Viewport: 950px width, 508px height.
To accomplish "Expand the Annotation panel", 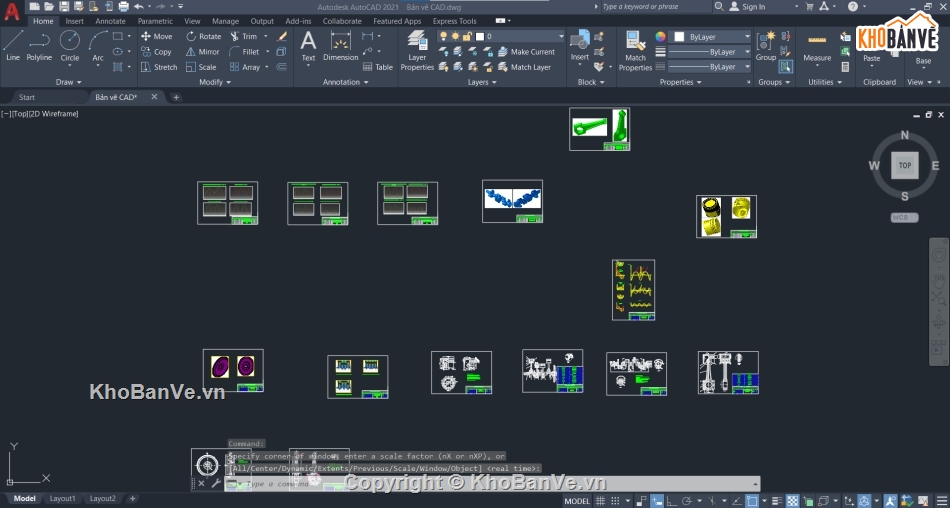I will pos(345,82).
